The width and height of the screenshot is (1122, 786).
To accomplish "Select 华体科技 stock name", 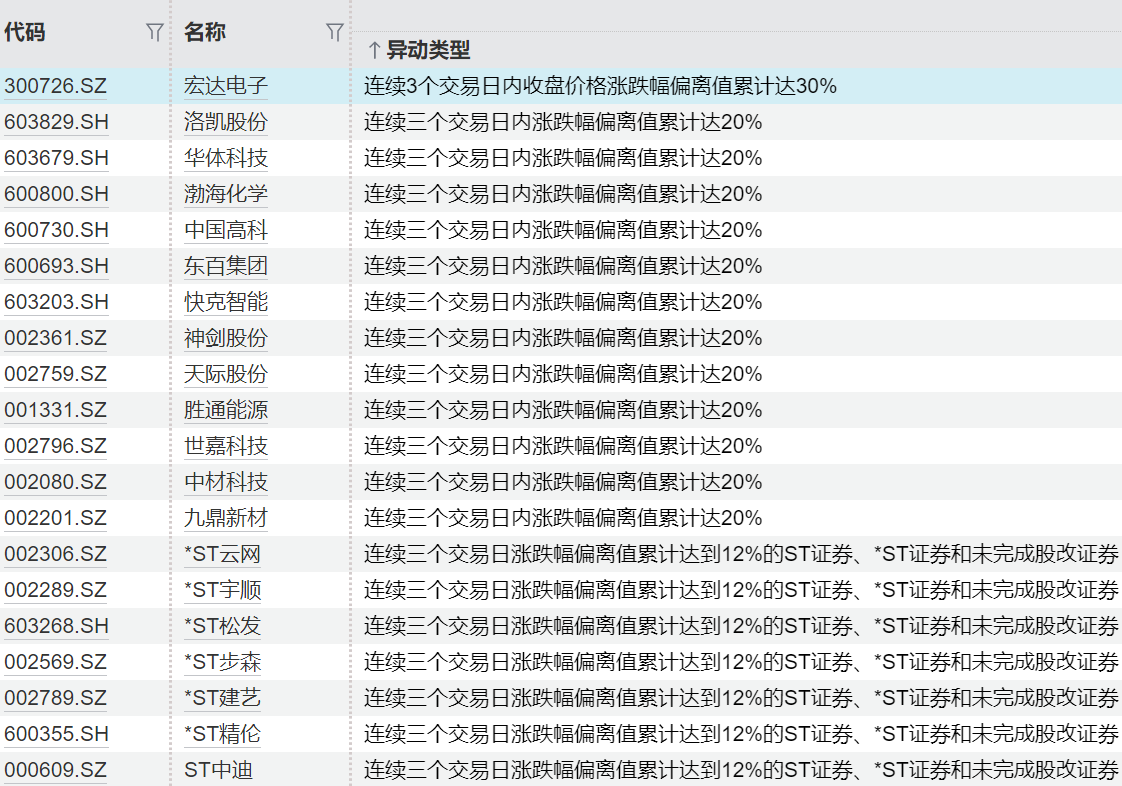I will 226,159.
